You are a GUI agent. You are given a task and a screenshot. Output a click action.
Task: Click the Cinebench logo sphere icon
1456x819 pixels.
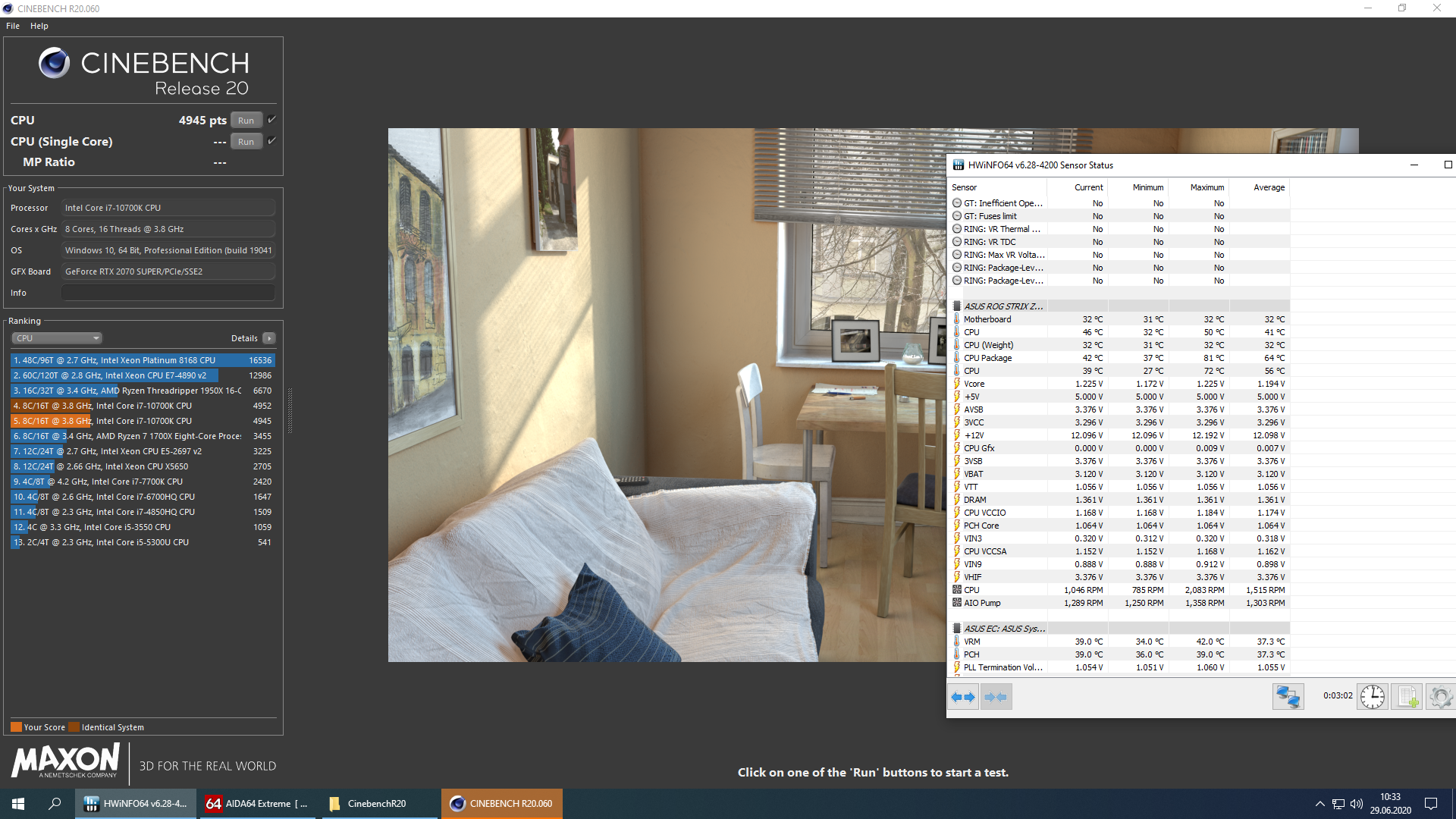[54, 63]
